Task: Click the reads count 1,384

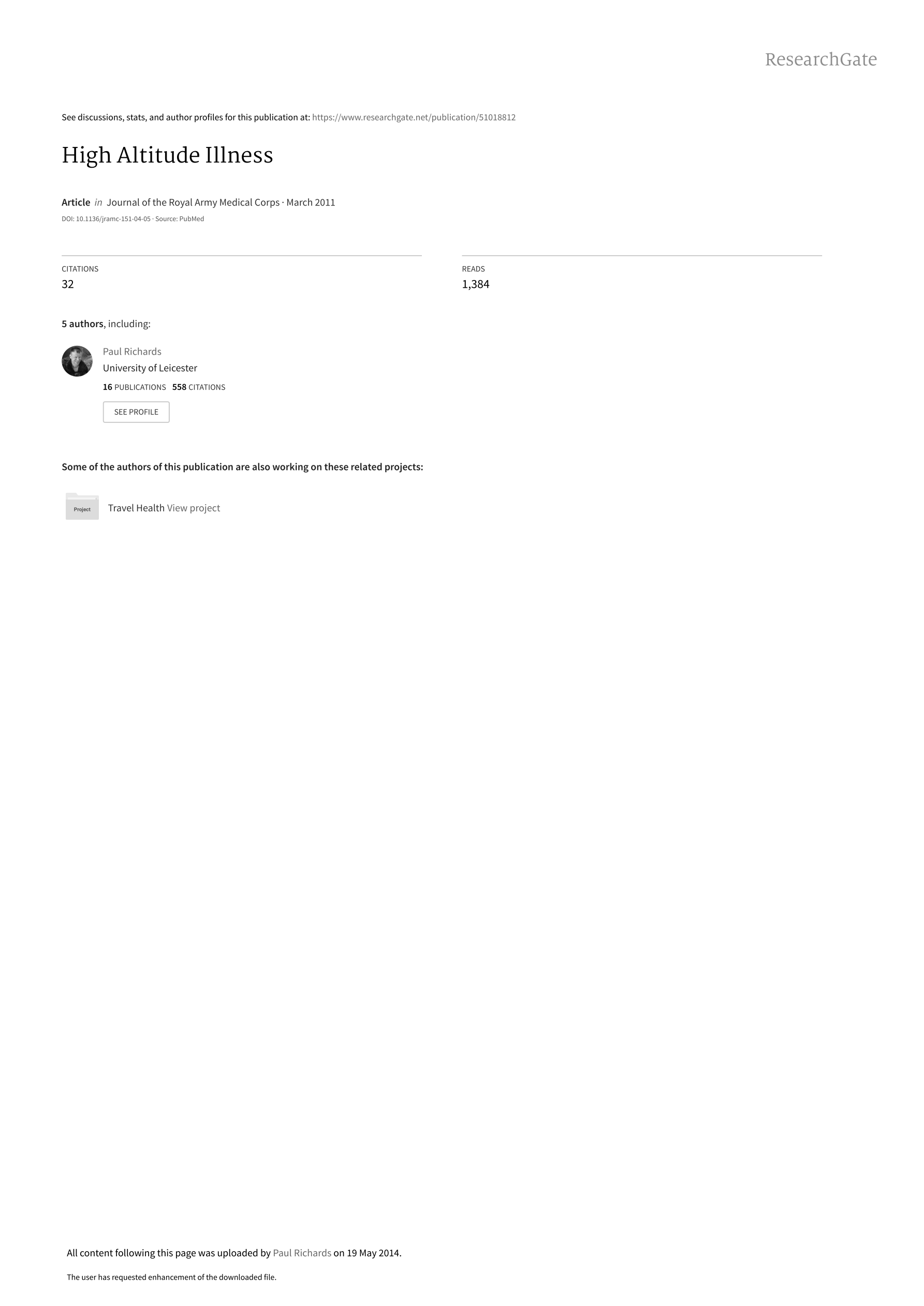Action: click(x=476, y=284)
